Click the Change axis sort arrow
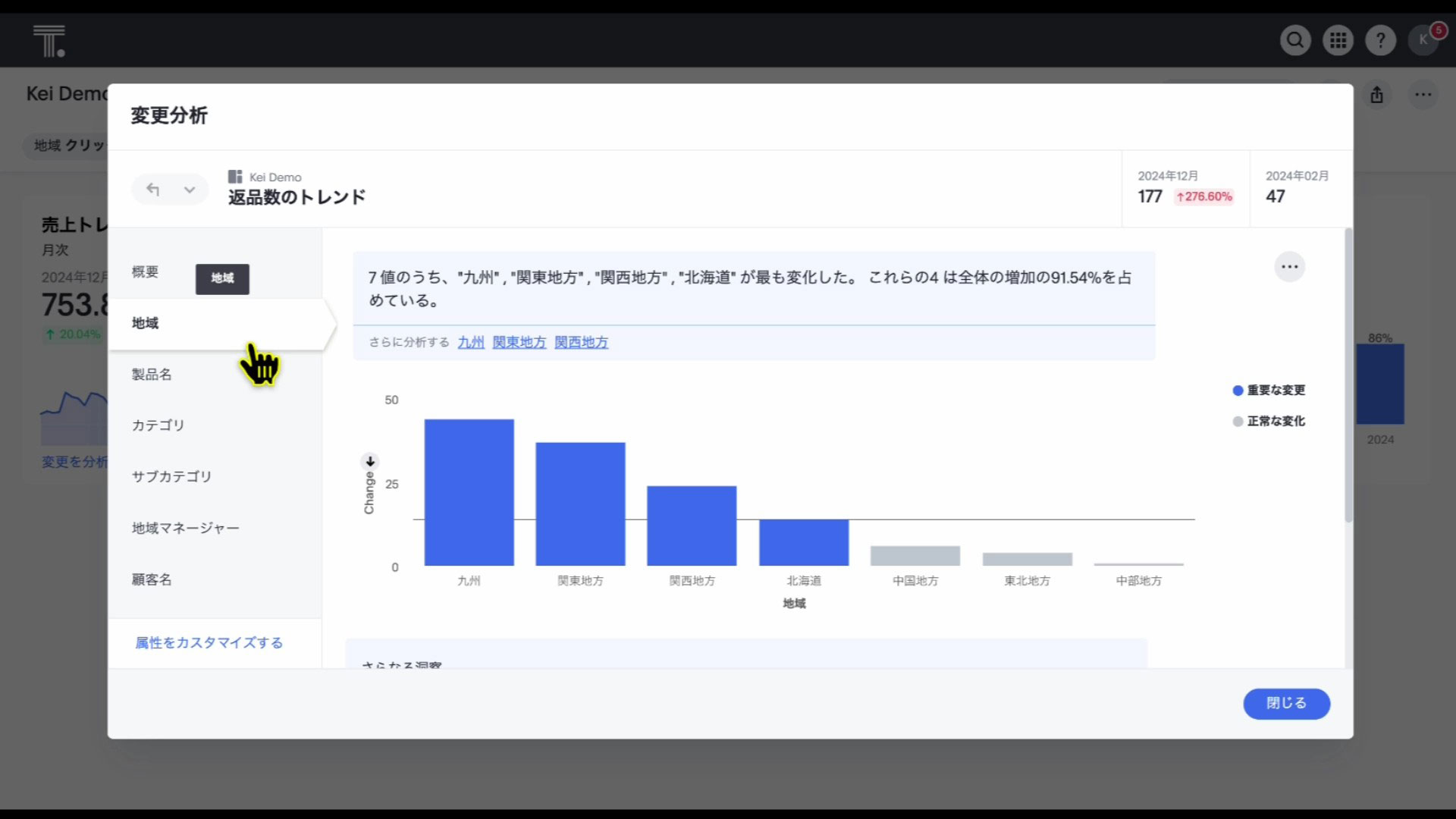 pyautogui.click(x=370, y=461)
